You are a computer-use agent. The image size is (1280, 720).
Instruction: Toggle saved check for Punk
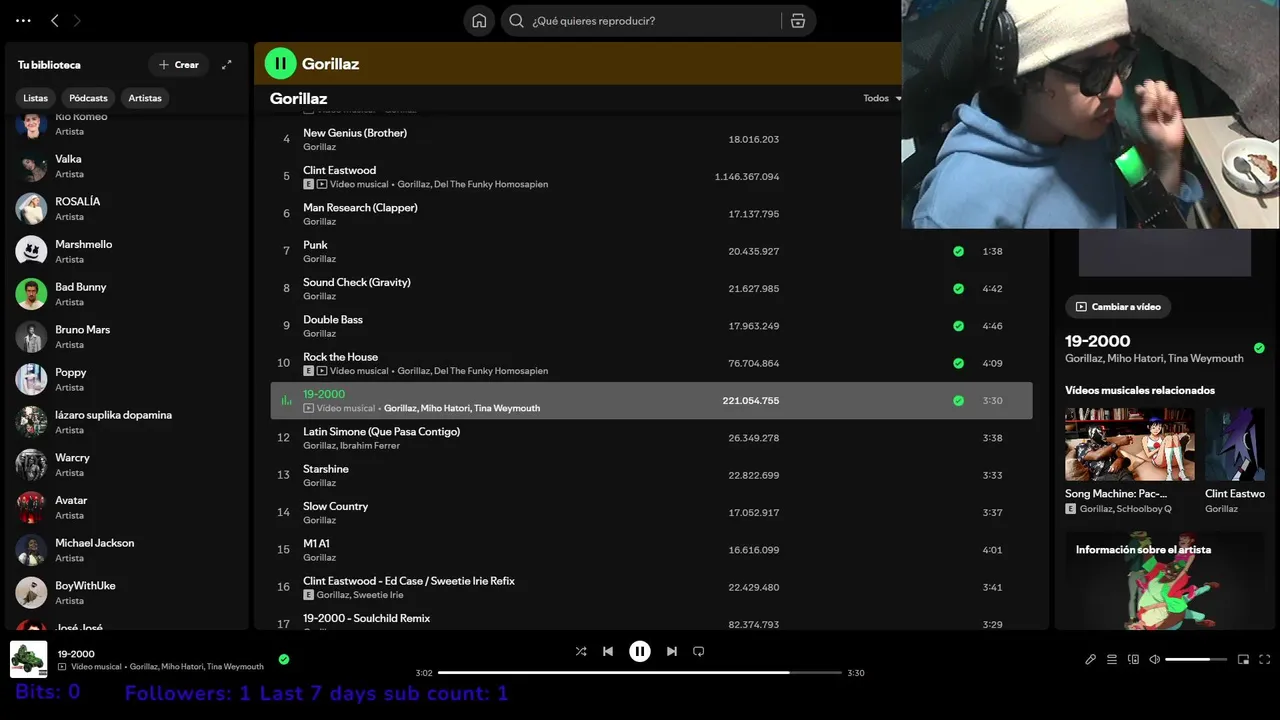(958, 251)
